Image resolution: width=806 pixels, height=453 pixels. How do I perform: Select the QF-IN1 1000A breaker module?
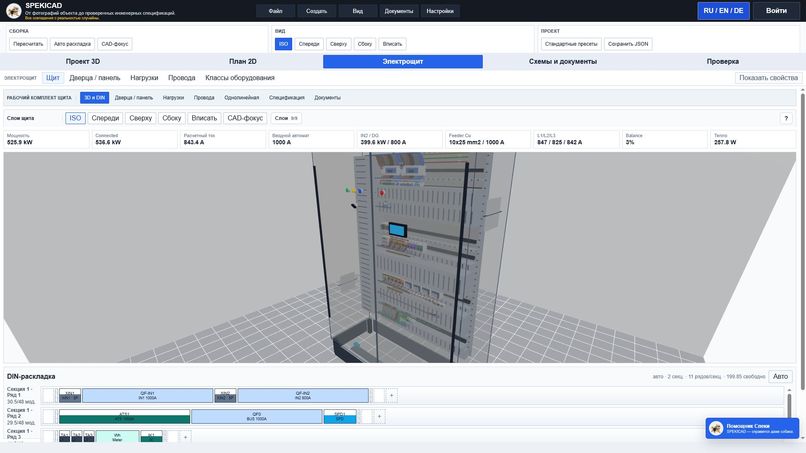pyautogui.click(x=148, y=395)
